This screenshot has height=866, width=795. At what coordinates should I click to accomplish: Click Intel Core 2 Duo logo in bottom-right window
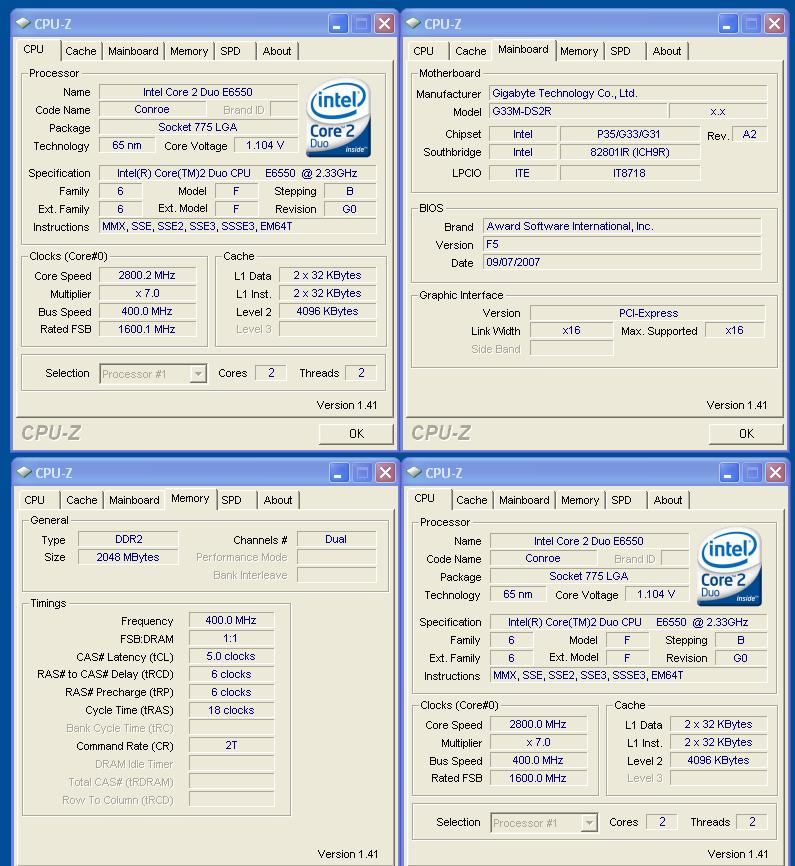coord(729,567)
